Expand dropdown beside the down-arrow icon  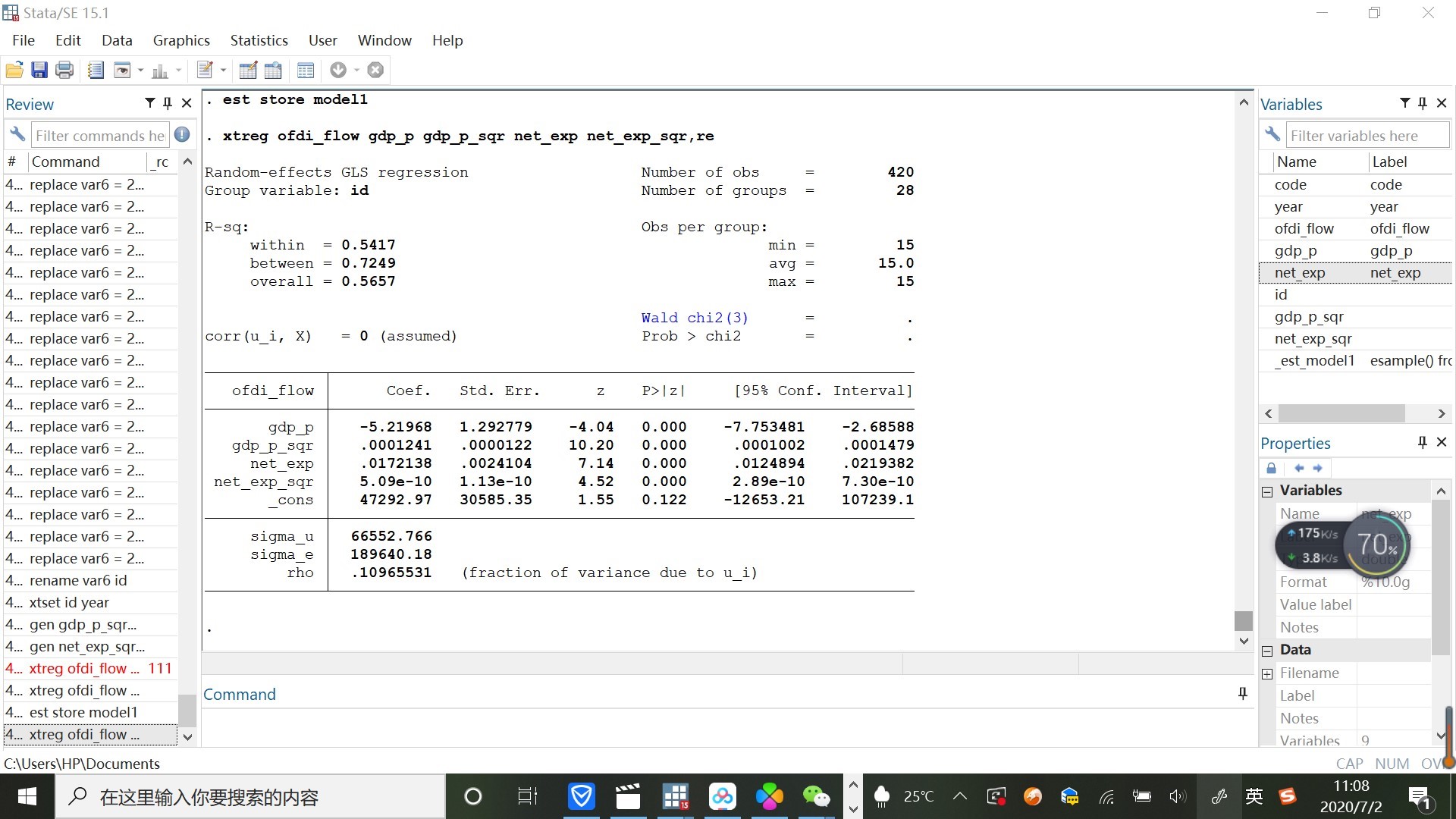(x=356, y=71)
